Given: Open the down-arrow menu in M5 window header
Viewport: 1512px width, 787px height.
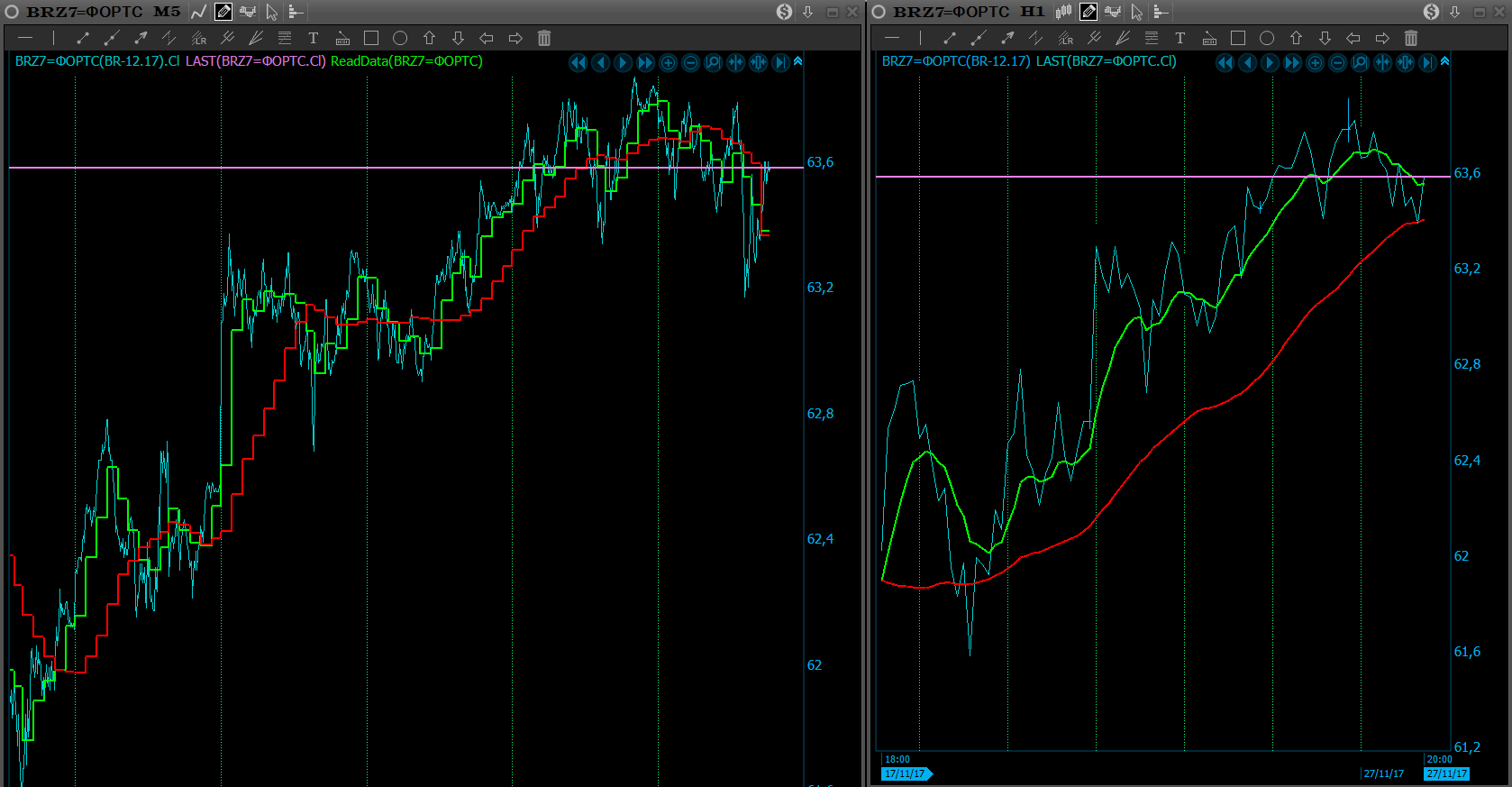Looking at the screenshot, I should tap(808, 12).
